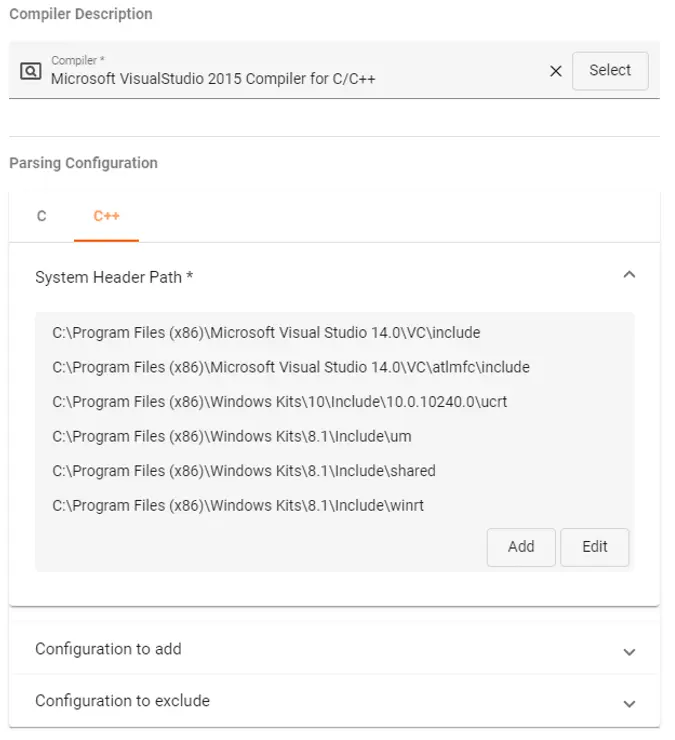675x740 pixels.
Task: Click the Select compiler button
Action: point(610,71)
